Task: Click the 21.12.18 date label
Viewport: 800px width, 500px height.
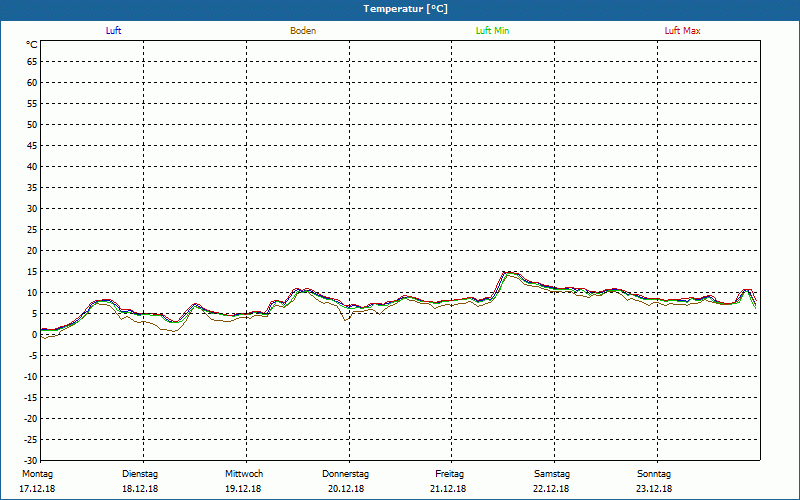Action: click(448, 489)
